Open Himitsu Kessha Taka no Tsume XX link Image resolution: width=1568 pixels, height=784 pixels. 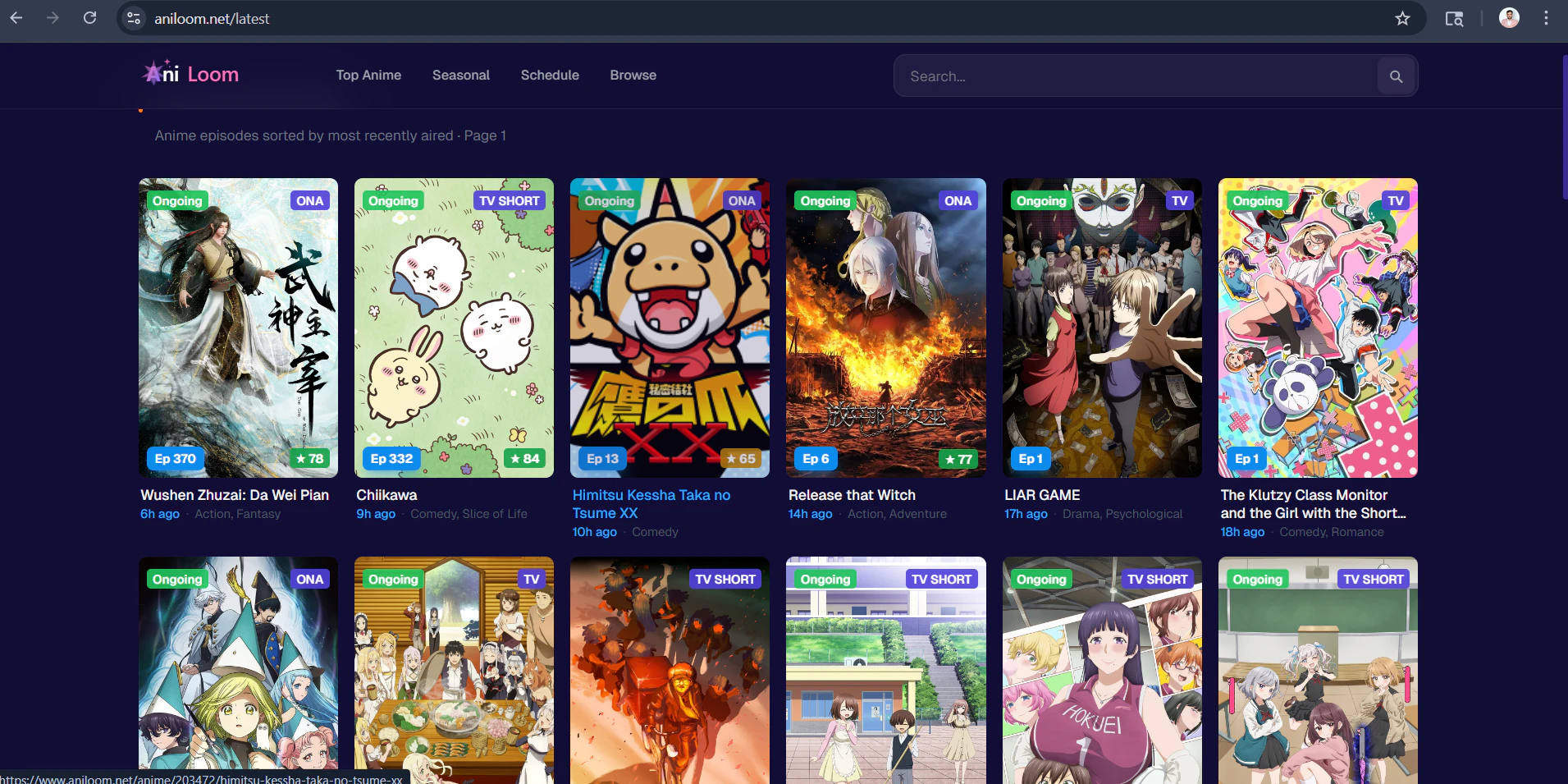pos(651,504)
